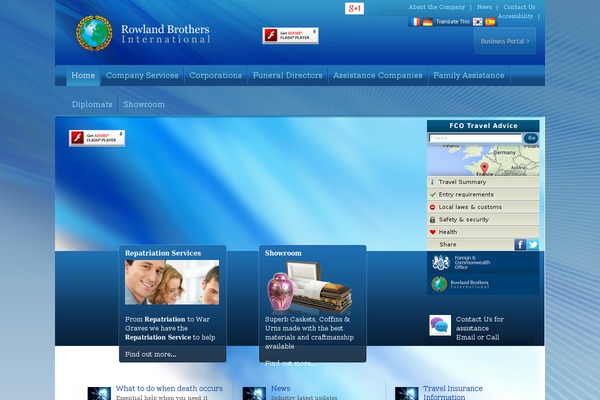Open the Assistance Companies menu item
600x400 pixels.
[378, 75]
